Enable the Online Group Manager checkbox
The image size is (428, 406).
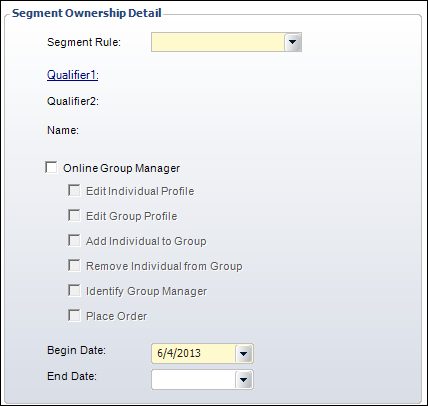[x=51, y=167]
